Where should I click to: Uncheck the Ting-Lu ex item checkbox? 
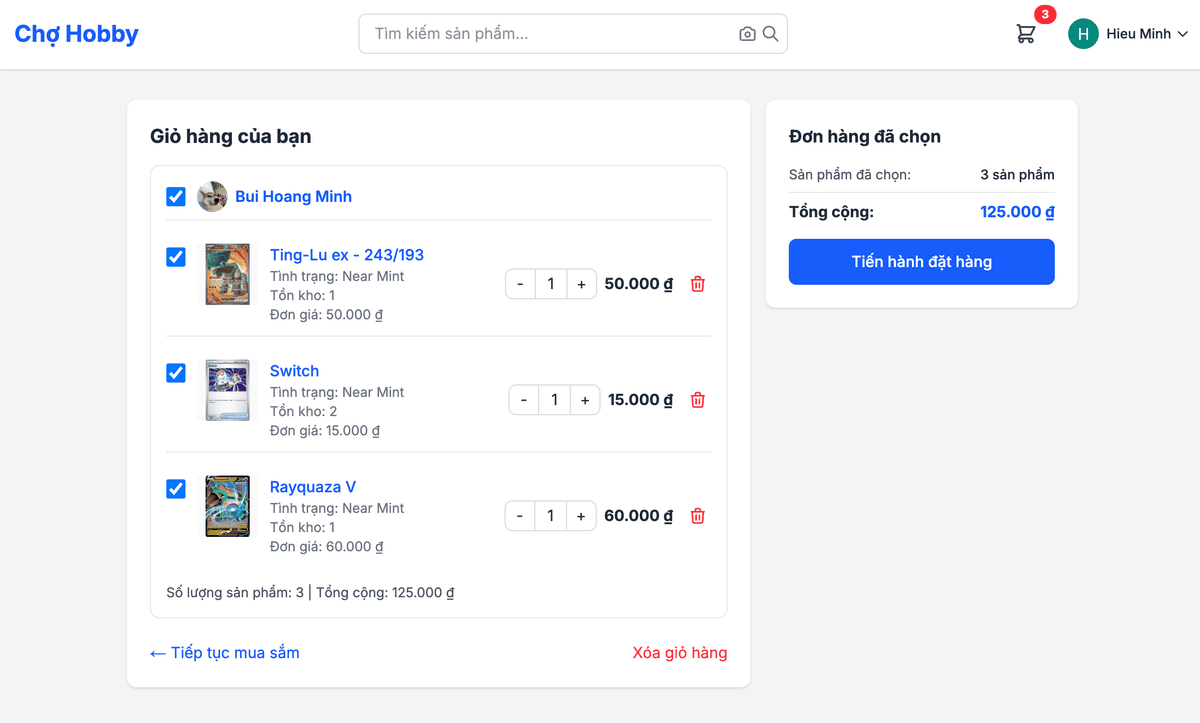[176, 257]
